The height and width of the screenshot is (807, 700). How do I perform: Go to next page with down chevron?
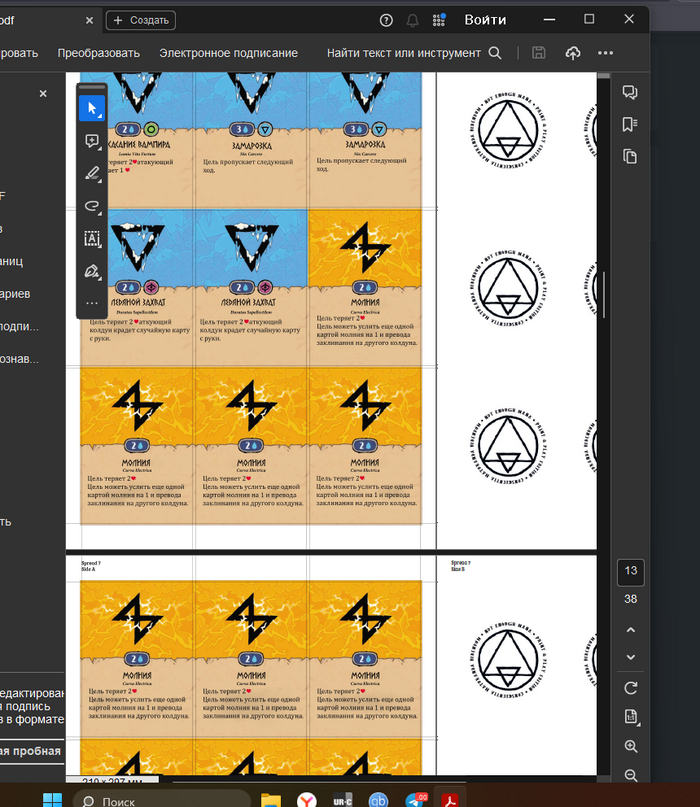631,657
